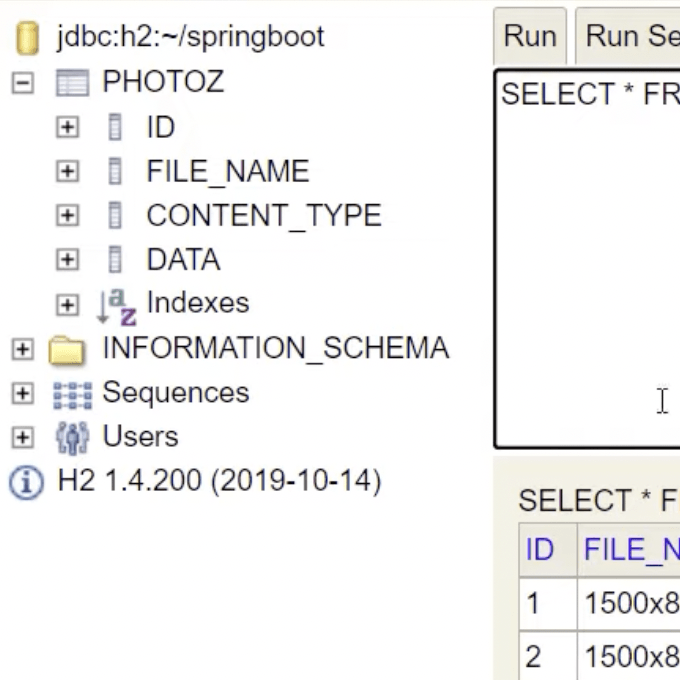This screenshot has height=680, width=680.
Task: Expand the INFORMATION_SCHEMA node
Action: pyautogui.click(x=22, y=350)
